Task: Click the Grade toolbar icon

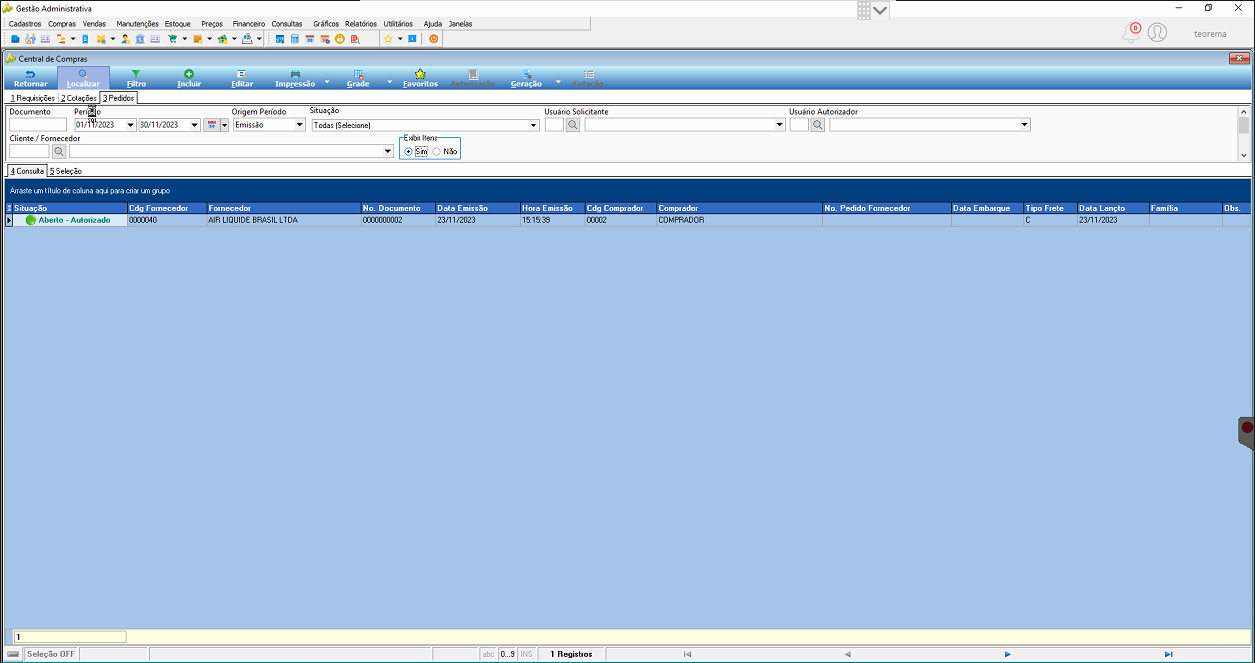Action: tap(358, 74)
